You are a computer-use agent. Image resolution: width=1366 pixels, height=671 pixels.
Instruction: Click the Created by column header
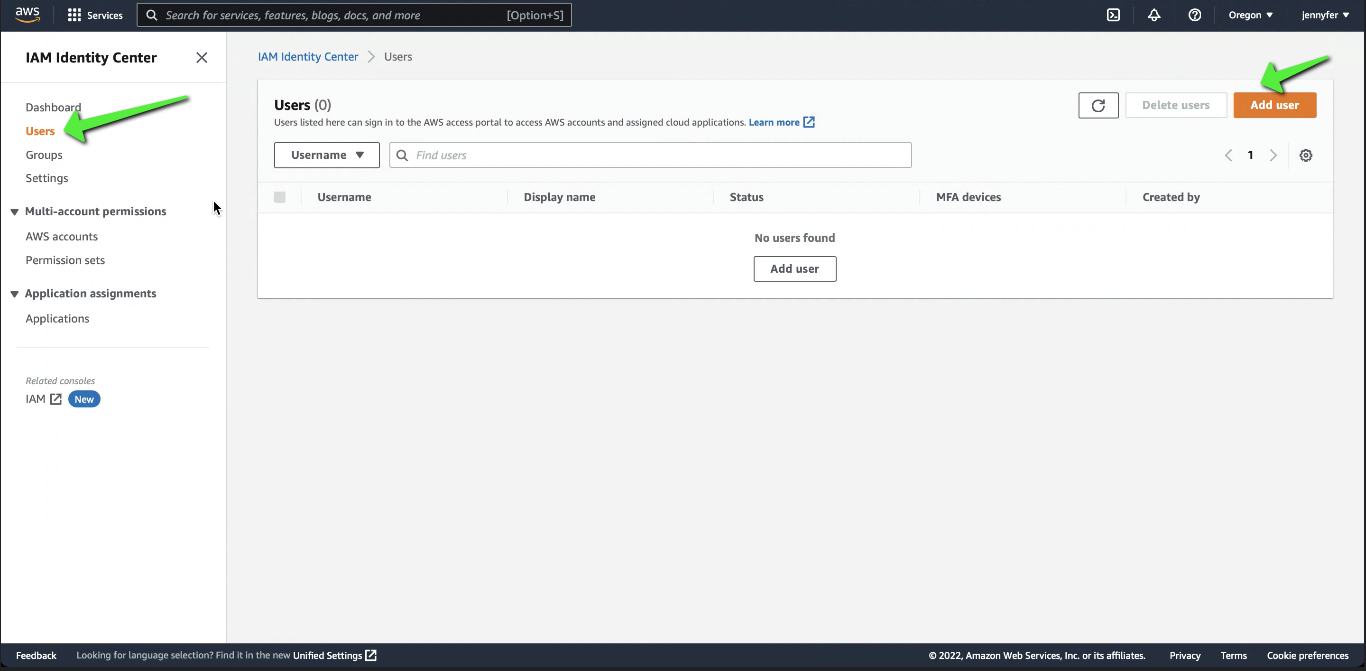(1171, 197)
